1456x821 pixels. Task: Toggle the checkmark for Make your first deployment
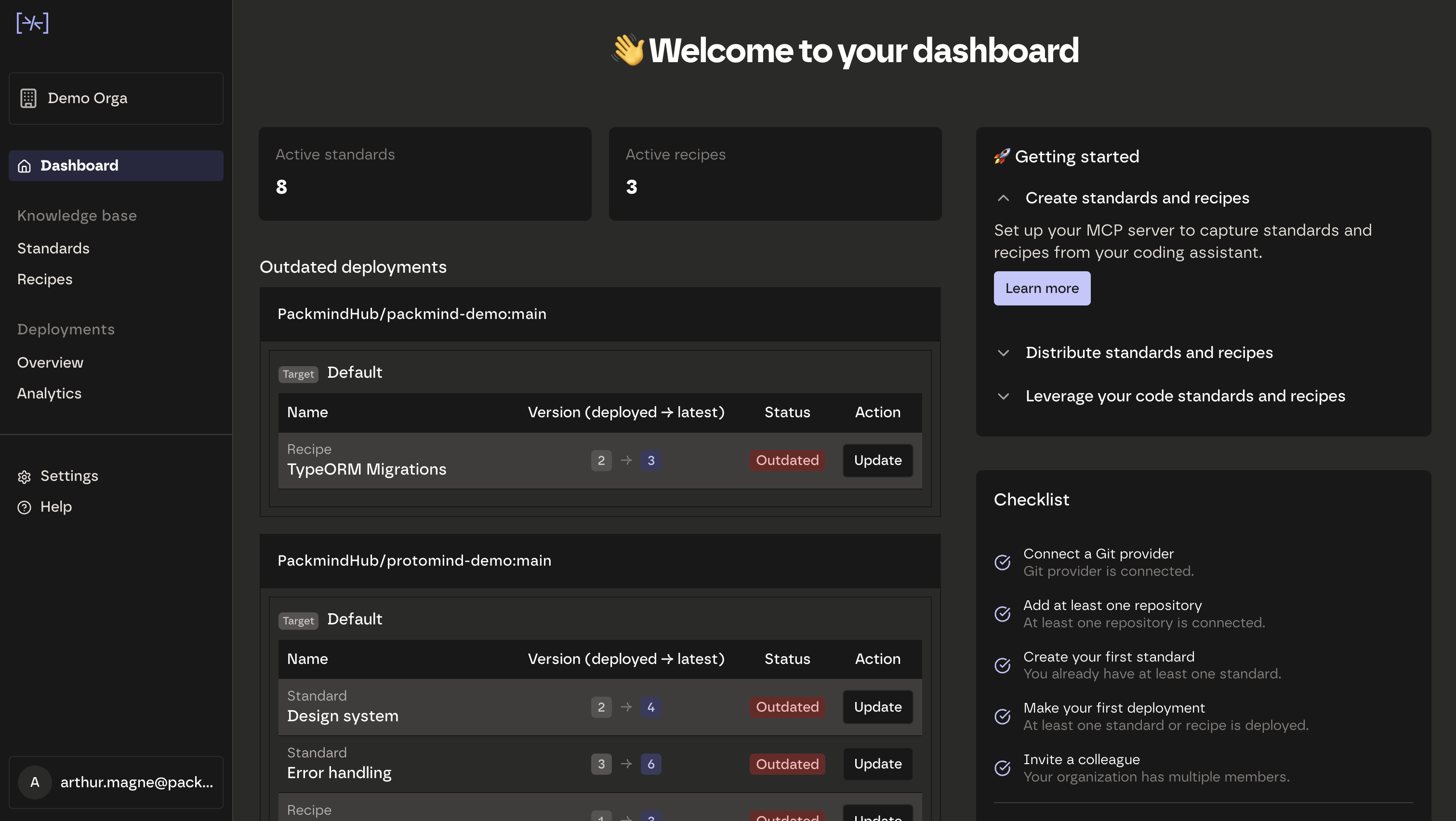click(x=1002, y=716)
